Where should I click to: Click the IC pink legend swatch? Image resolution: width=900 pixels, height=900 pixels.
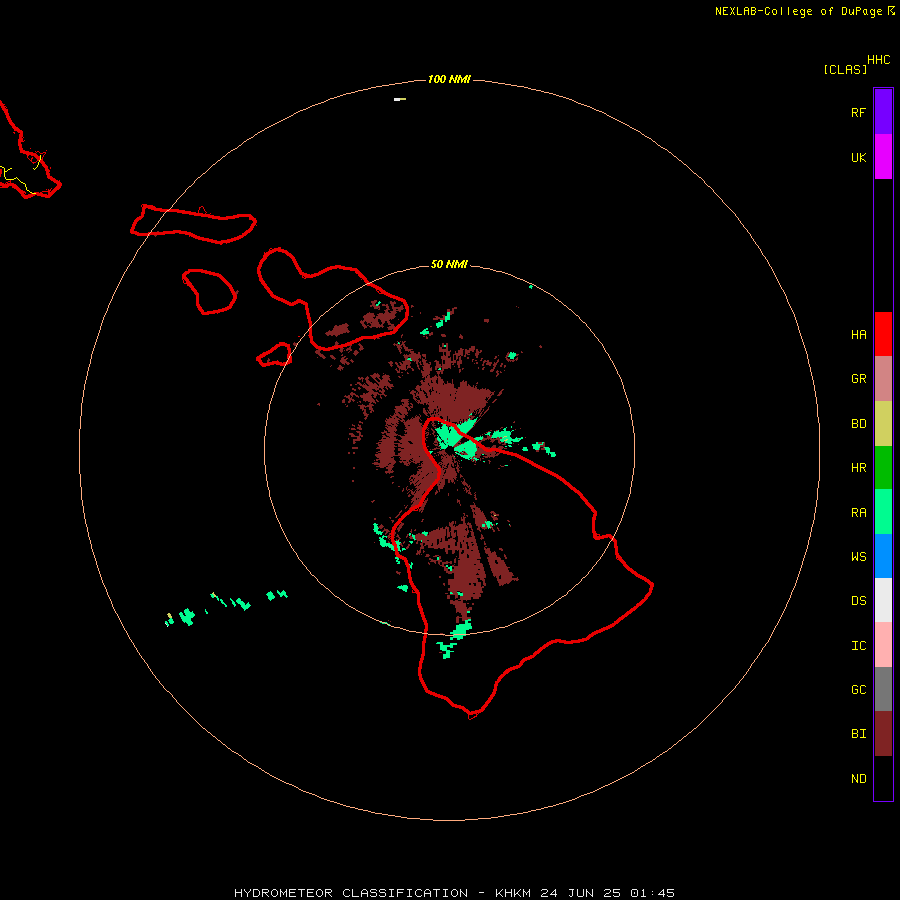[x=883, y=645]
